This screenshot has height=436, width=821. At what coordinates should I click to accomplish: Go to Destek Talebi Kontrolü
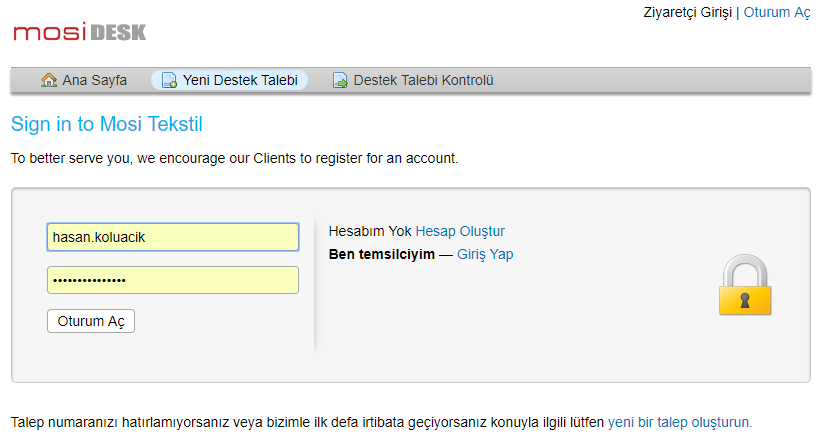coord(413,80)
